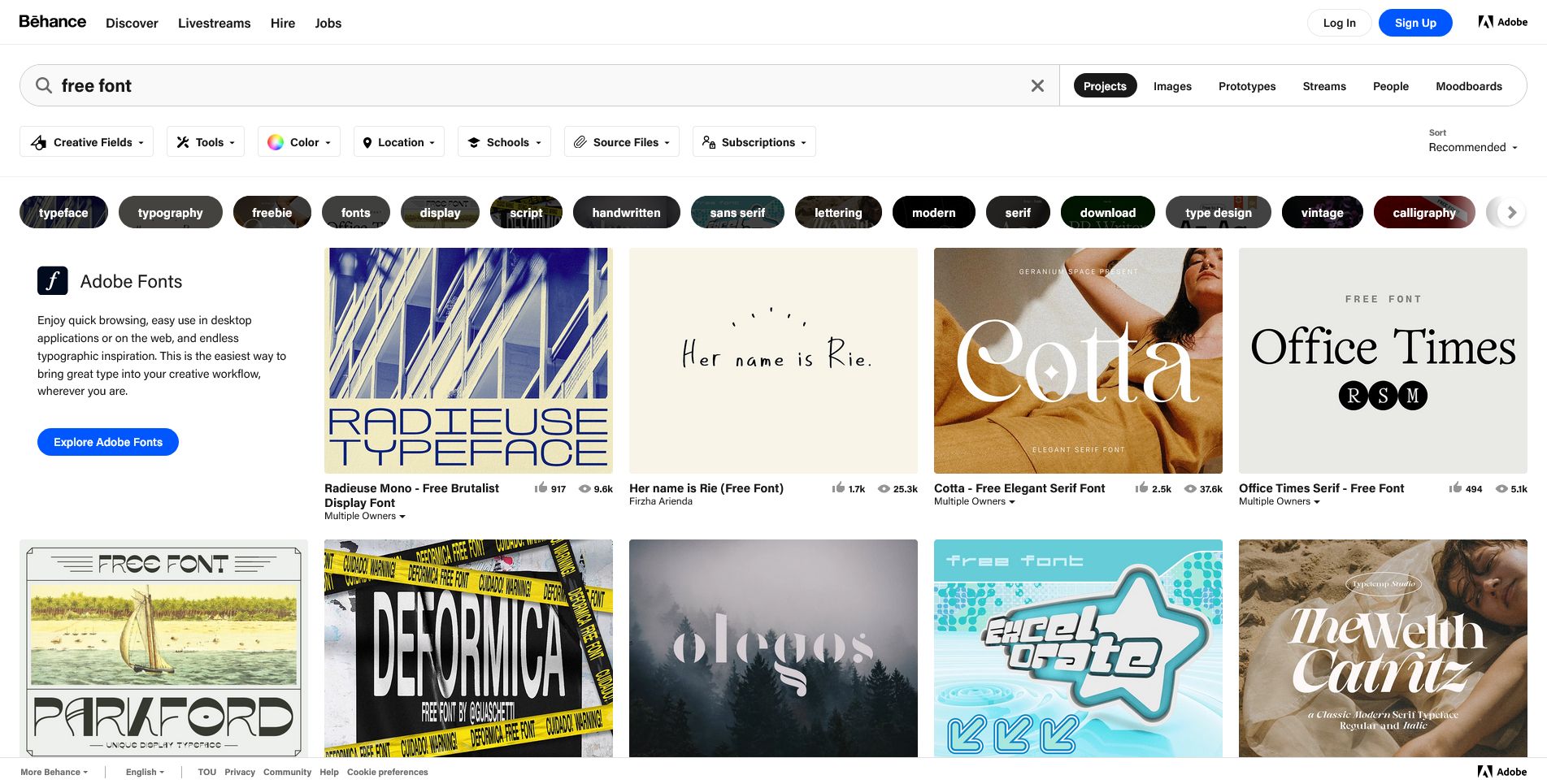
Task: Click thumbs-up icon on Cotta font project
Action: (x=1141, y=487)
